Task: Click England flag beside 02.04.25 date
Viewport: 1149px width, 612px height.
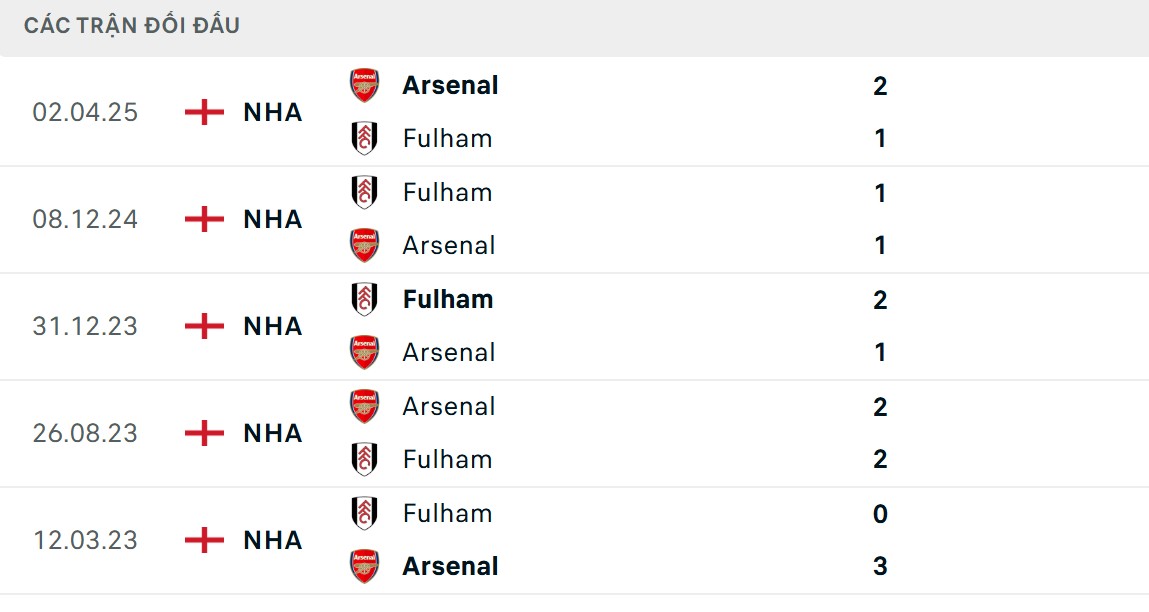Action: click(204, 112)
